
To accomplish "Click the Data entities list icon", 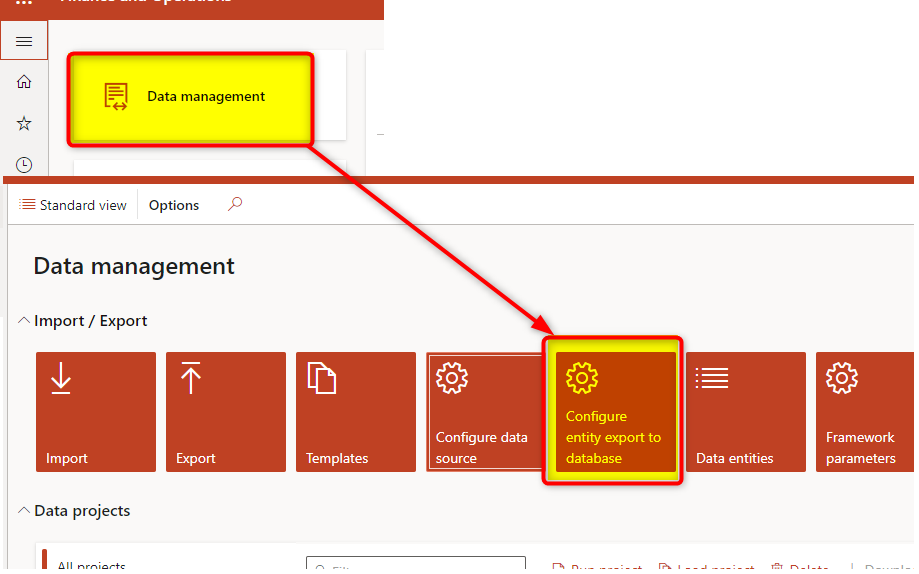I will tap(712, 378).
